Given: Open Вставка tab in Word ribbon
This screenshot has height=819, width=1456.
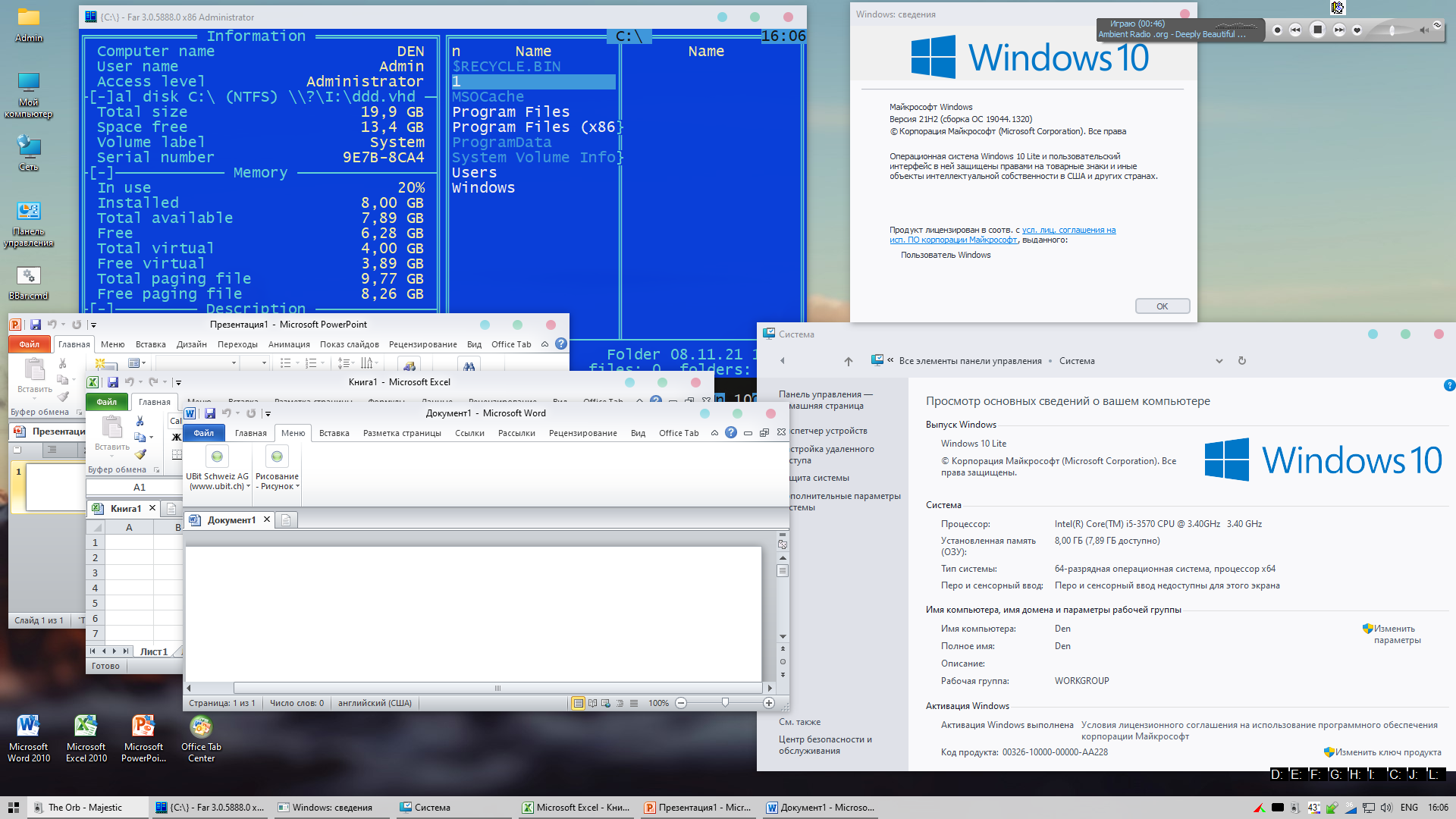Looking at the screenshot, I should pyautogui.click(x=334, y=433).
